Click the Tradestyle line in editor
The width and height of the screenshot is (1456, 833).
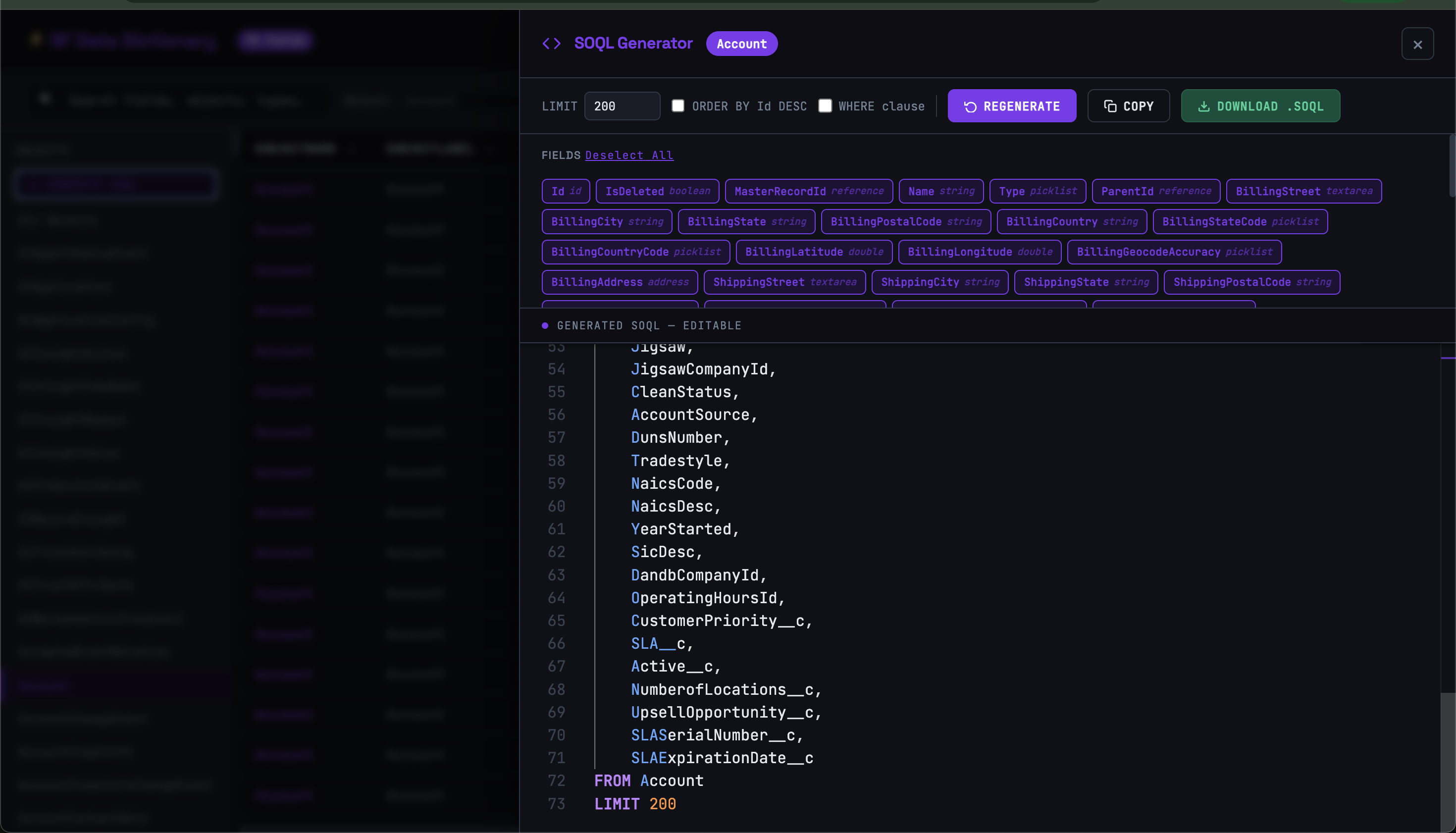(680, 461)
